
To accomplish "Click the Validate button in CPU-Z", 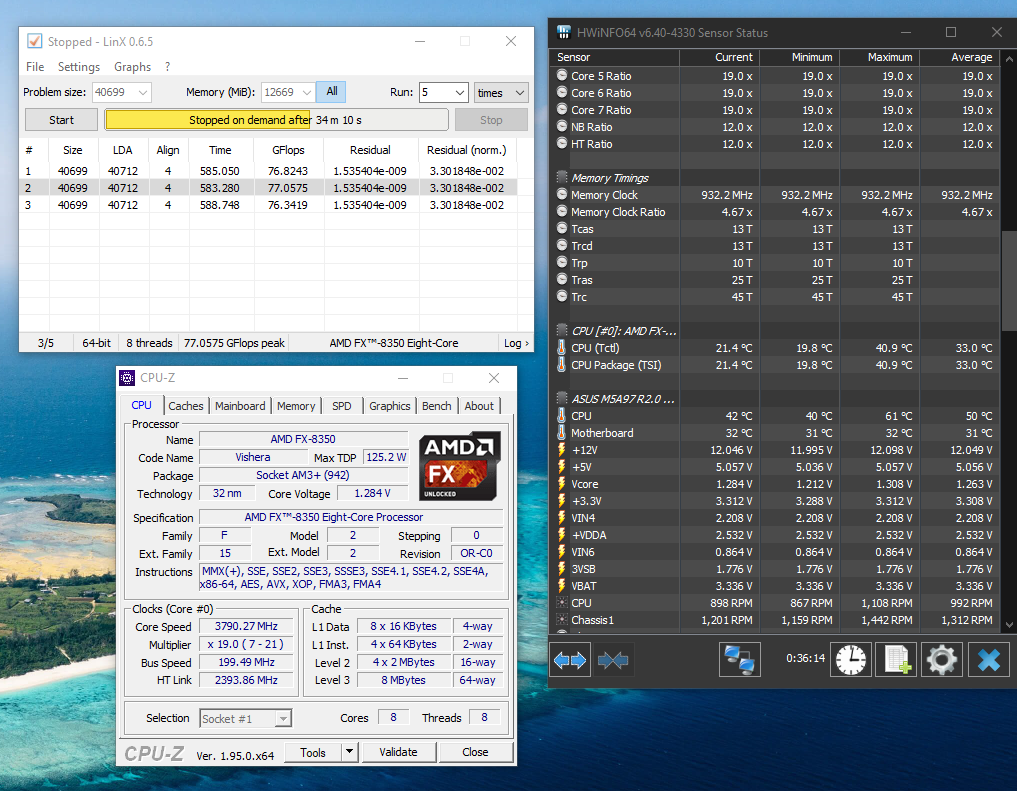I will (398, 752).
